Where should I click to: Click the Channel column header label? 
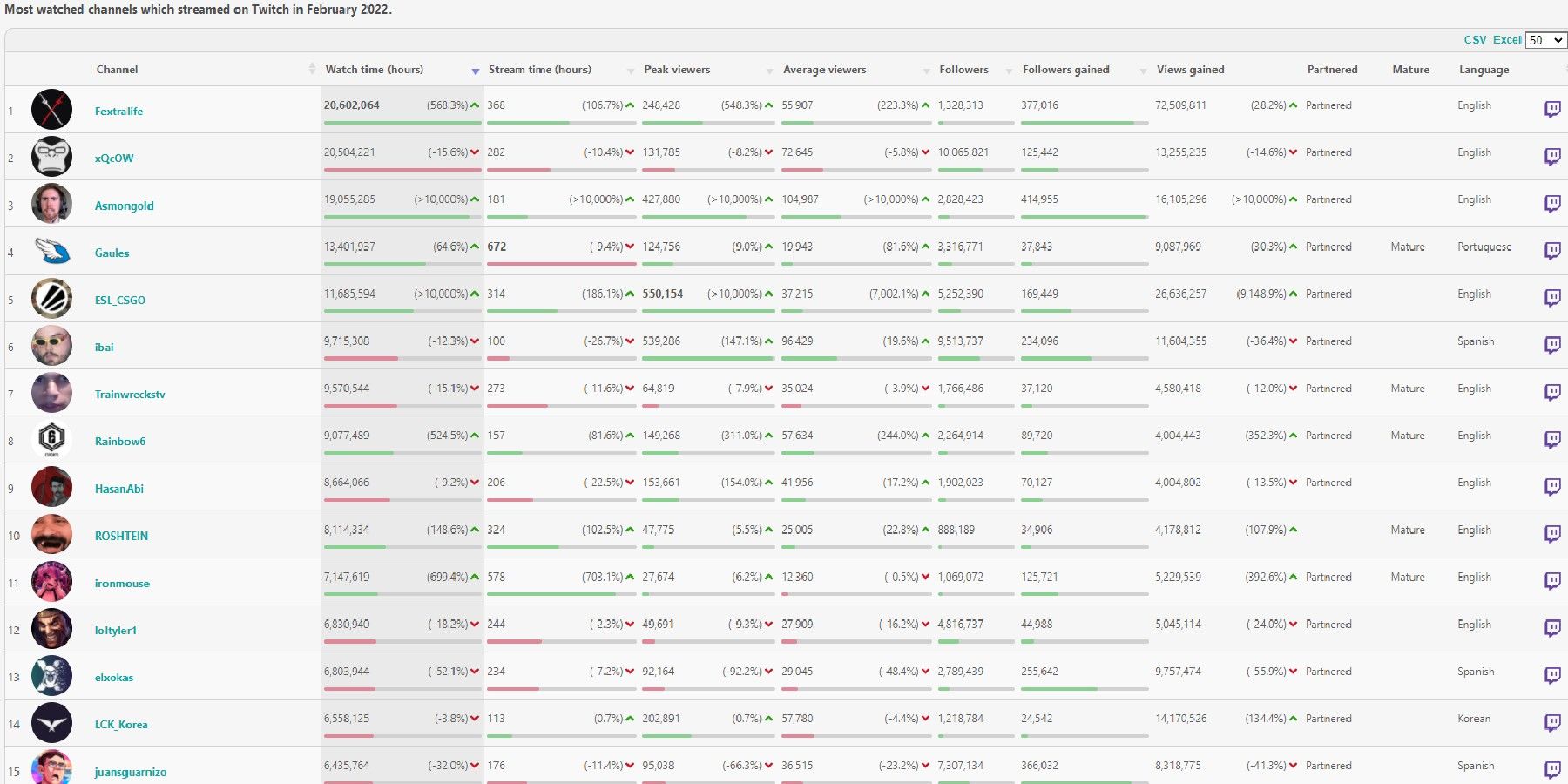coord(117,70)
